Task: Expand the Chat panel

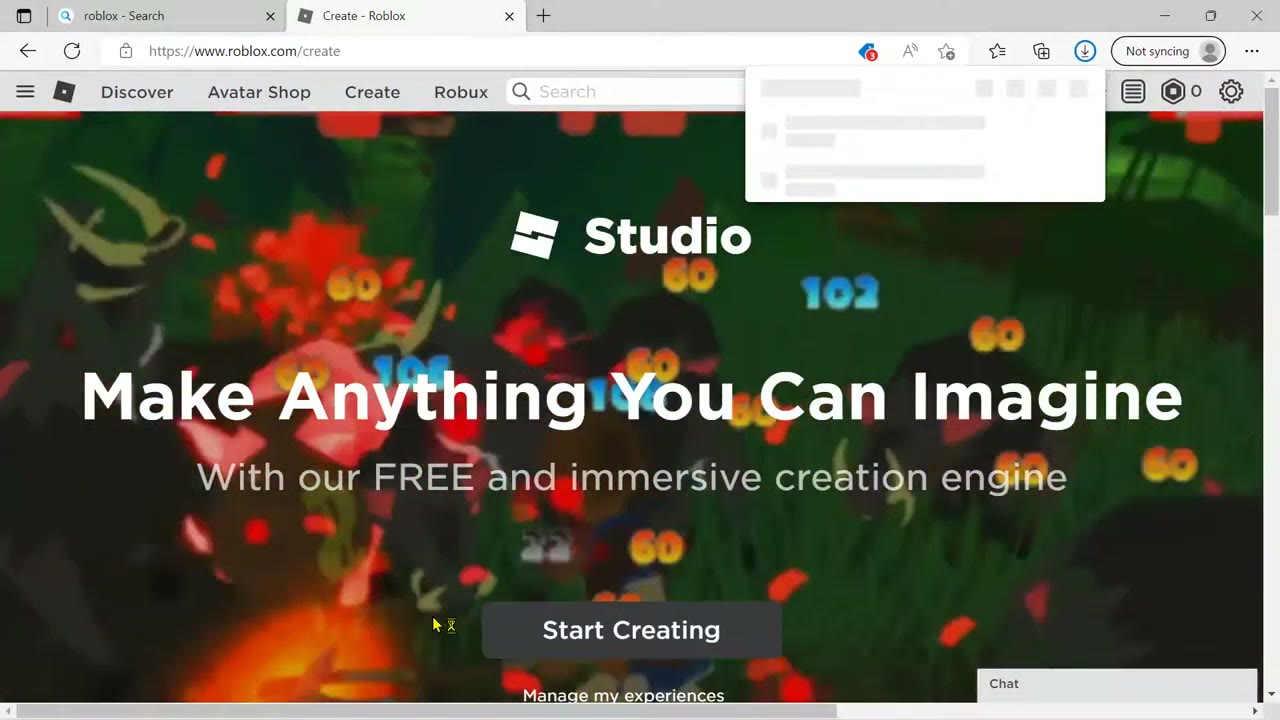Action: tap(1117, 684)
